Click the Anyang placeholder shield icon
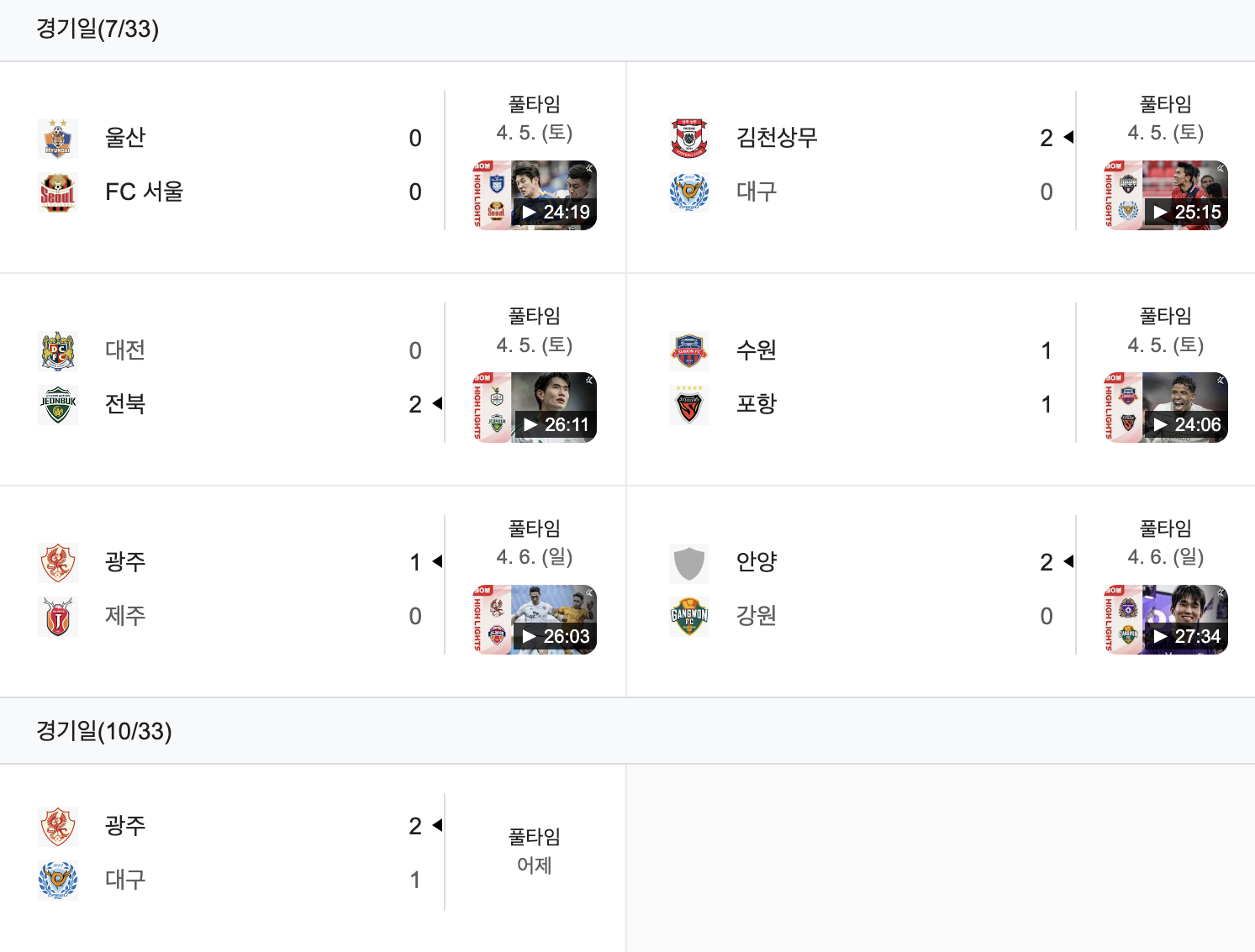The image size is (1255, 952). coord(689,563)
